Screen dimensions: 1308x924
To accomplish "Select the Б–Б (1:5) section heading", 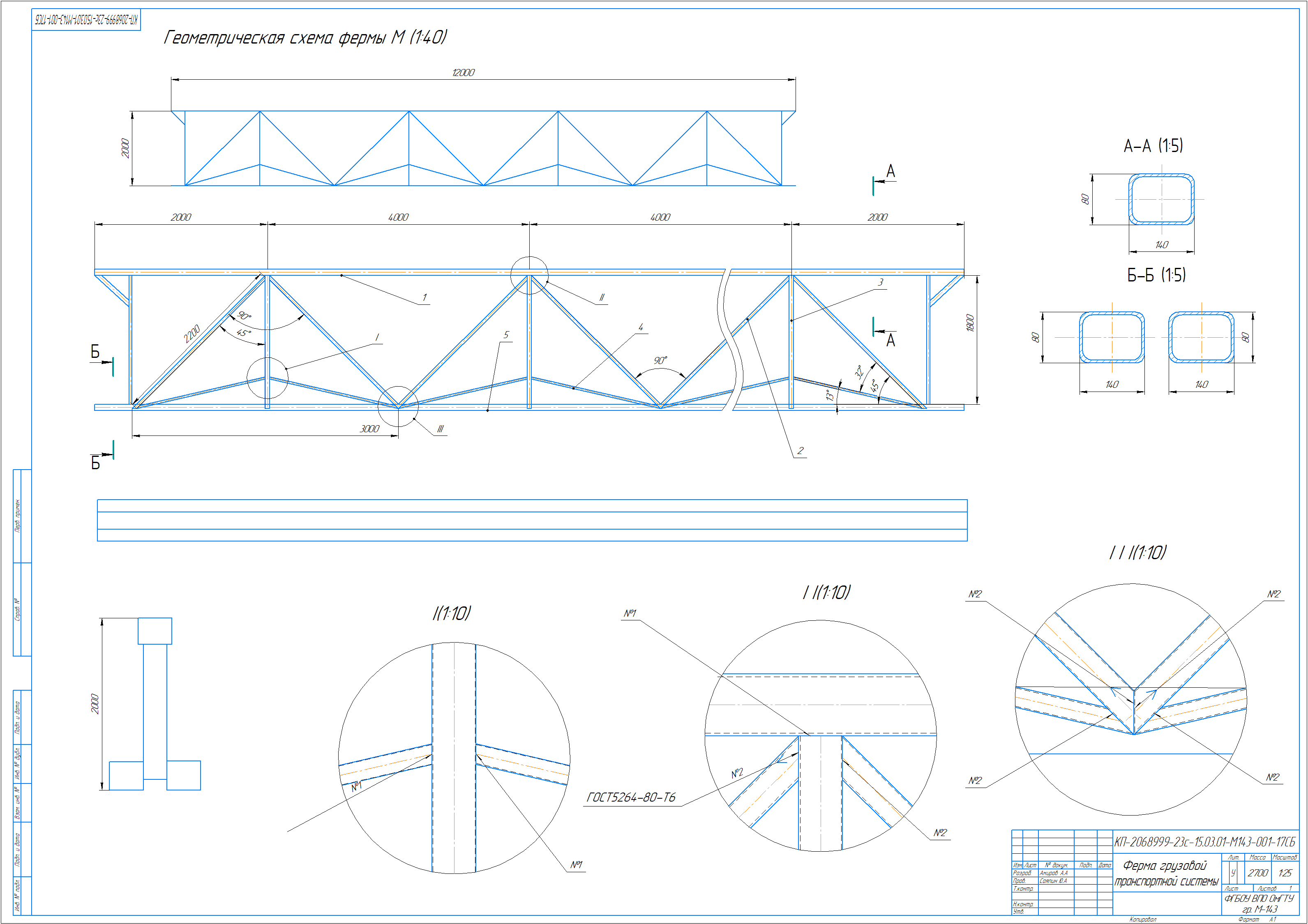I will tap(1156, 275).
